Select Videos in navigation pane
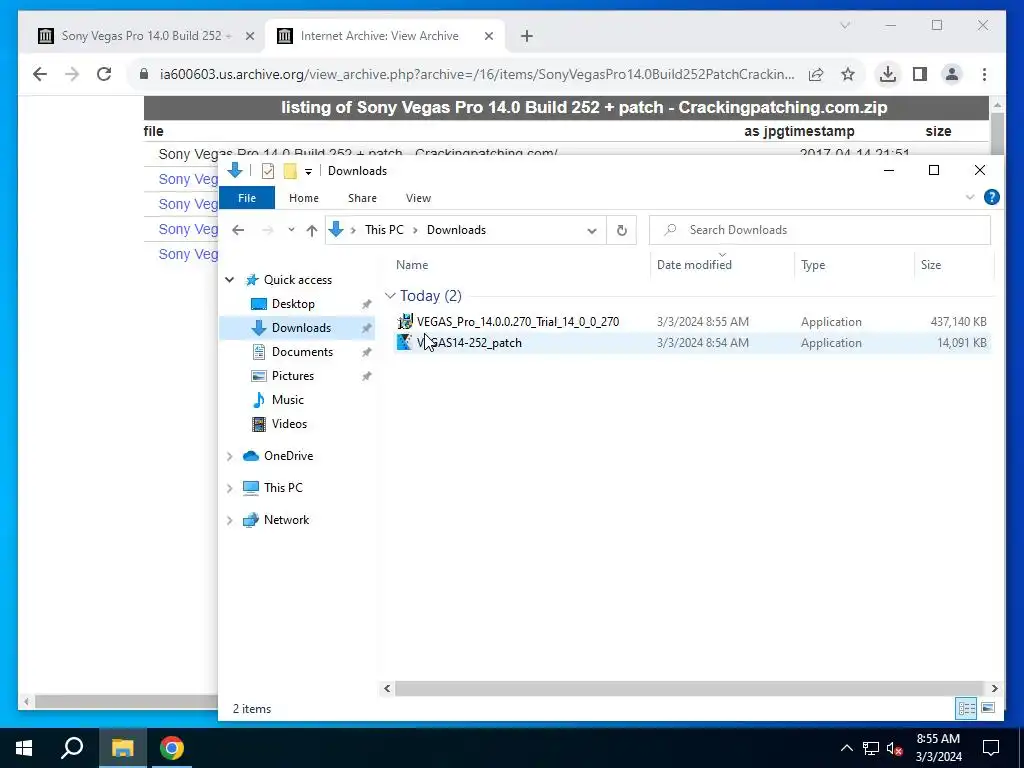1024x768 pixels. 289,424
